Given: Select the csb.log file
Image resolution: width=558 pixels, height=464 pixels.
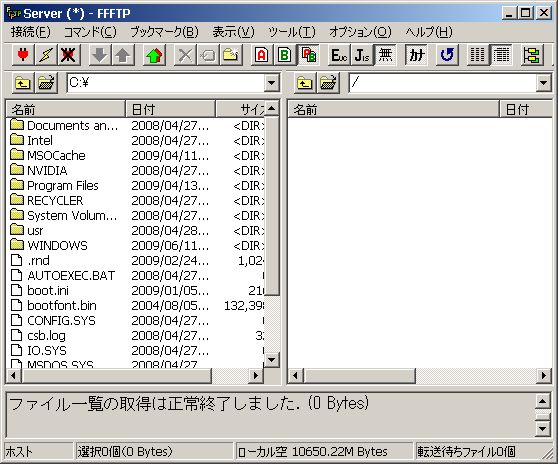Looking at the screenshot, I should click(x=38, y=336).
